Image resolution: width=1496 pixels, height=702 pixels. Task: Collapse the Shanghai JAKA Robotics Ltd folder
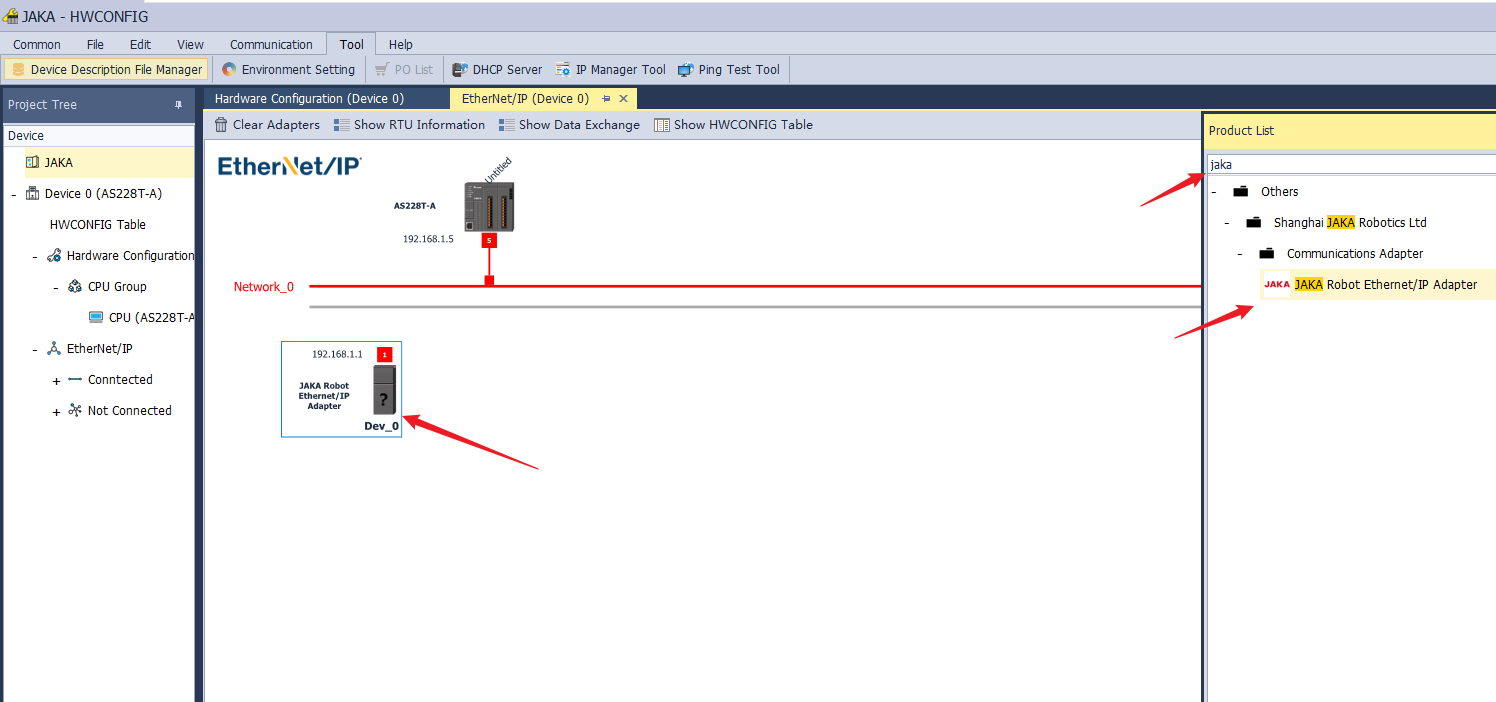[1226, 223]
